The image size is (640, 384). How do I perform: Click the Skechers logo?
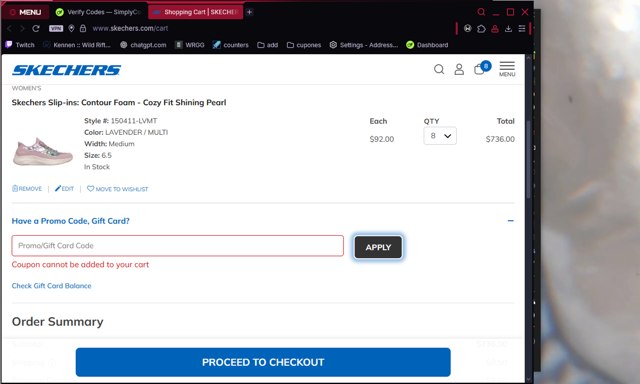tap(67, 70)
